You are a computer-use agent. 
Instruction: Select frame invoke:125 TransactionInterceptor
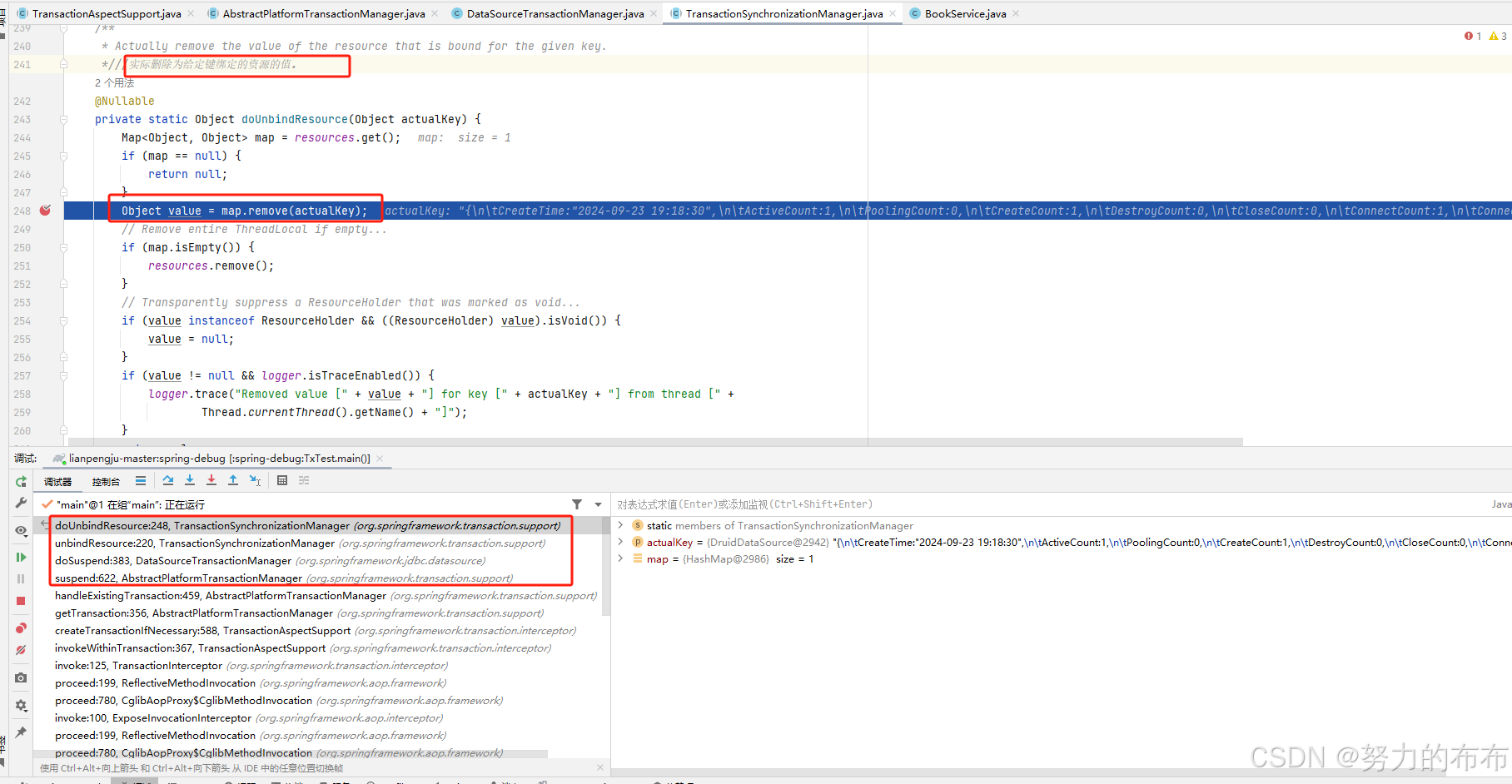[x=251, y=666]
